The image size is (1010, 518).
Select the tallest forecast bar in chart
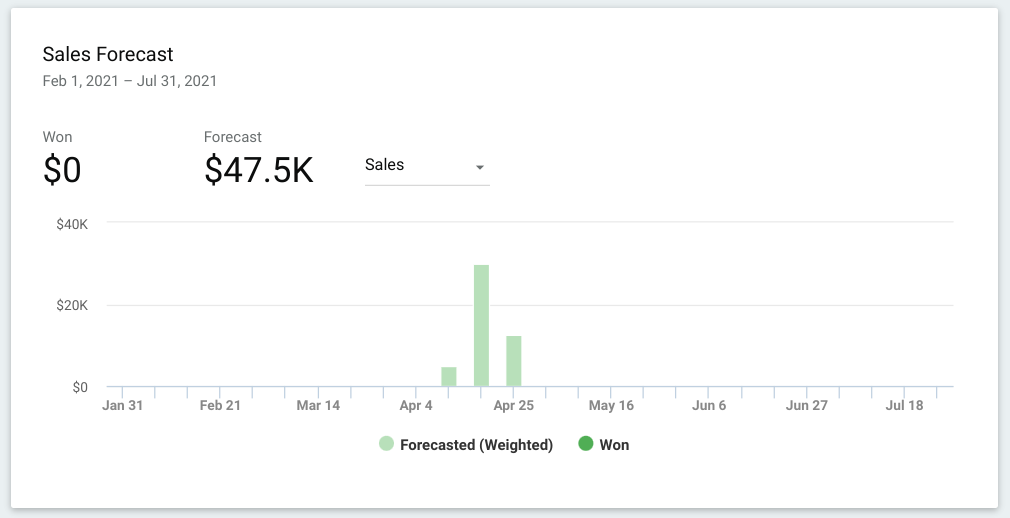(481, 325)
